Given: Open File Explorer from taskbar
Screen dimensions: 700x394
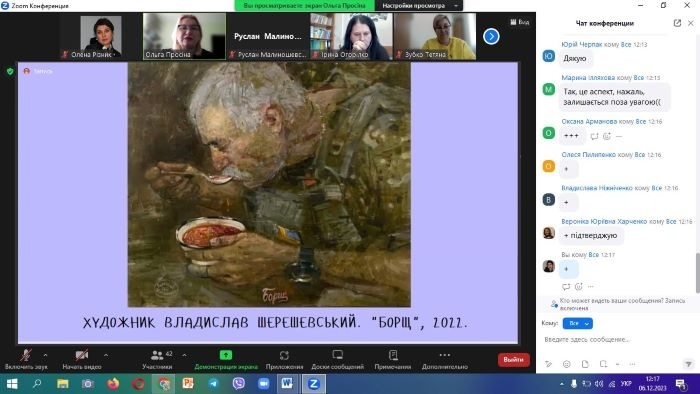Looking at the screenshot, I should pos(62,384).
